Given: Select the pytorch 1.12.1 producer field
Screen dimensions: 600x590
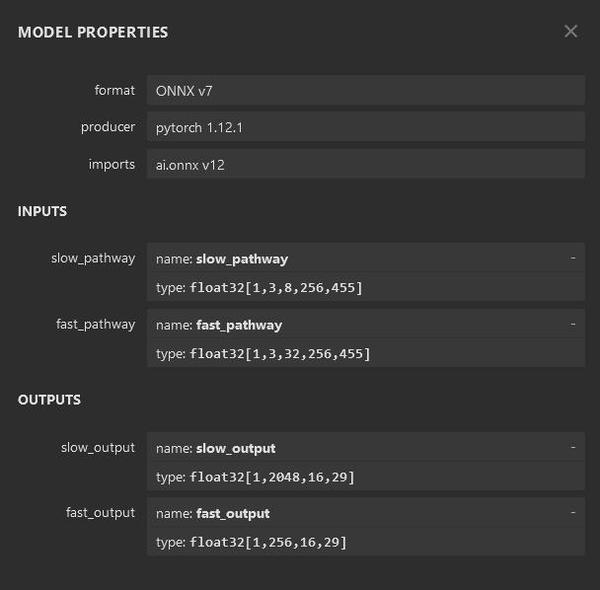Looking at the screenshot, I should [365, 127].
